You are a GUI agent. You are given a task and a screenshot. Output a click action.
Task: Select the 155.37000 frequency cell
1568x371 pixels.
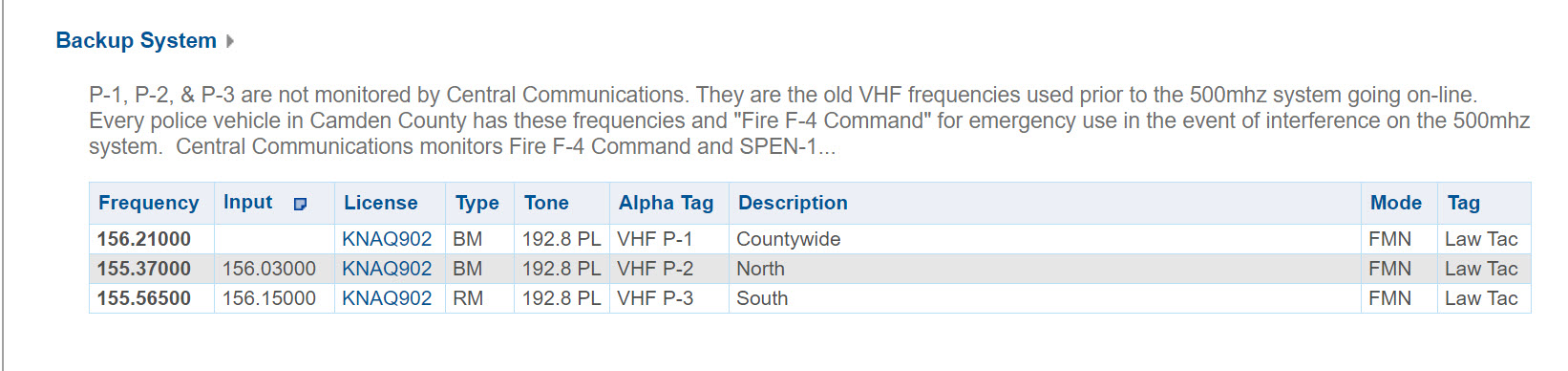click(x=152, y=269)
